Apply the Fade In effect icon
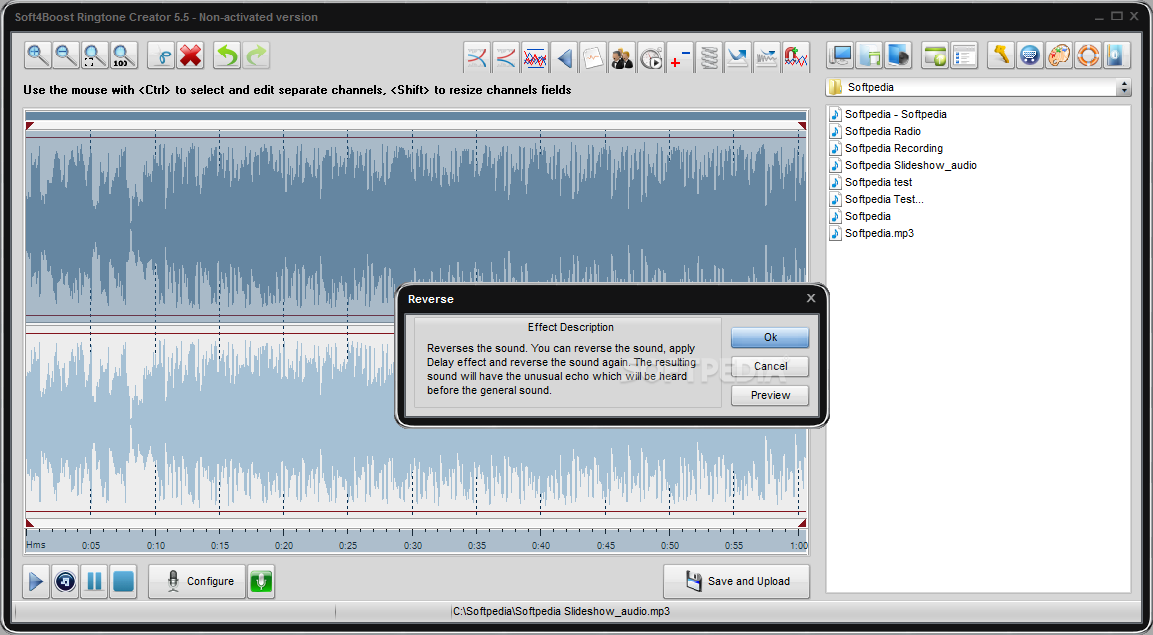1153x635 pixels. (x=477, y=57)
